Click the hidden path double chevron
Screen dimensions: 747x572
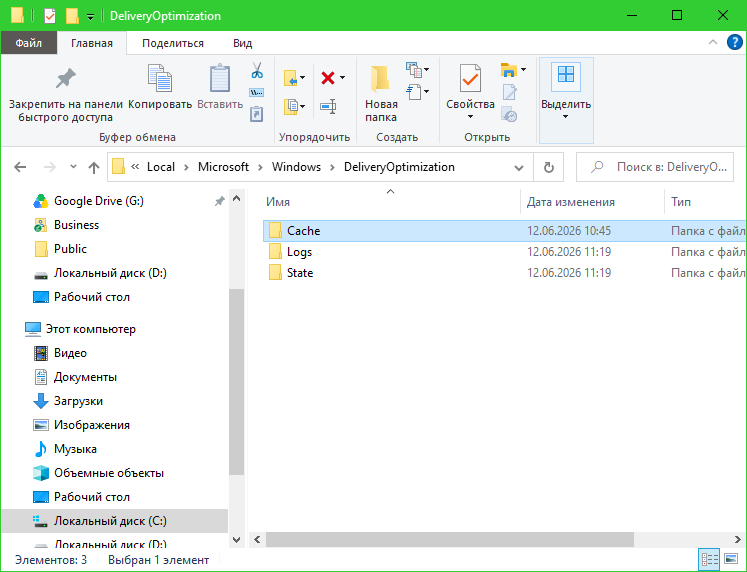(x=135, y=167)
